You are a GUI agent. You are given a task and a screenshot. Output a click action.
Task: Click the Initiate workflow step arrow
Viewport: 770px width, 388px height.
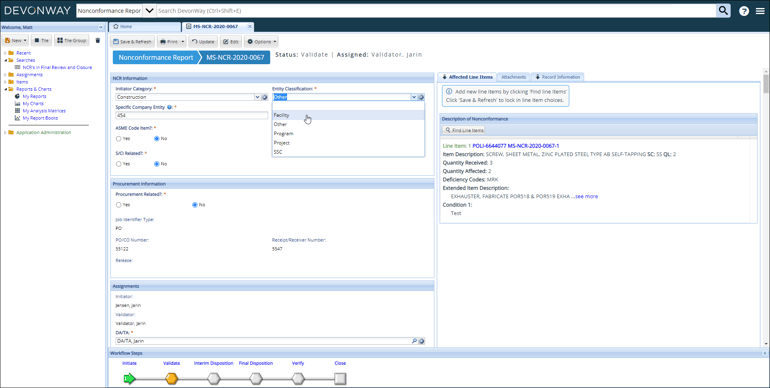tap(129, 379)
